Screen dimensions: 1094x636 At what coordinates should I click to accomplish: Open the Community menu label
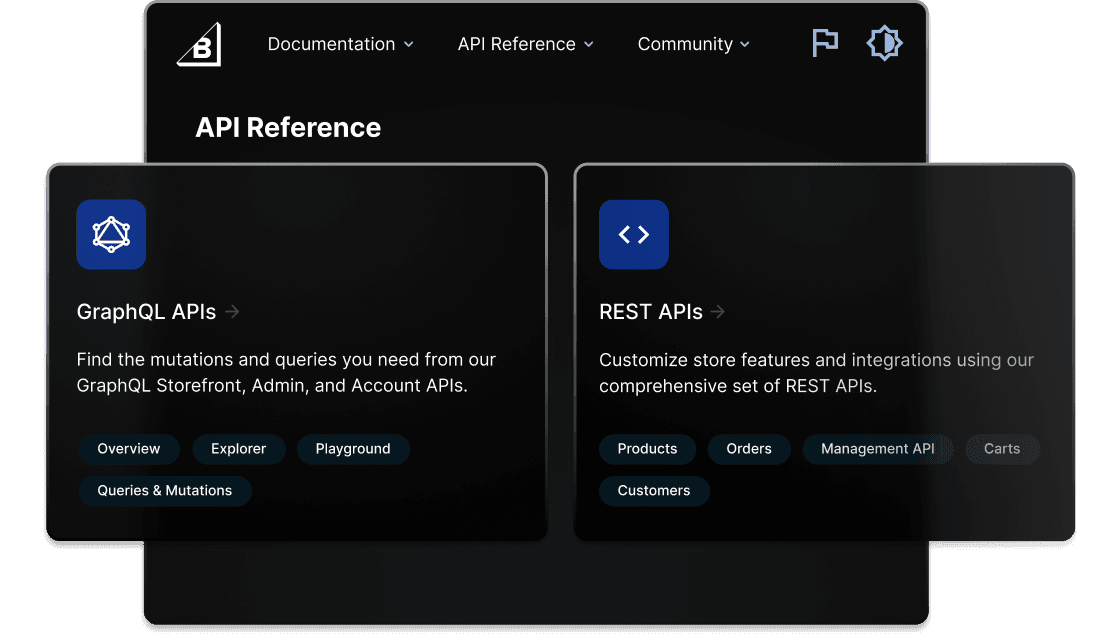tap(685, 44)
